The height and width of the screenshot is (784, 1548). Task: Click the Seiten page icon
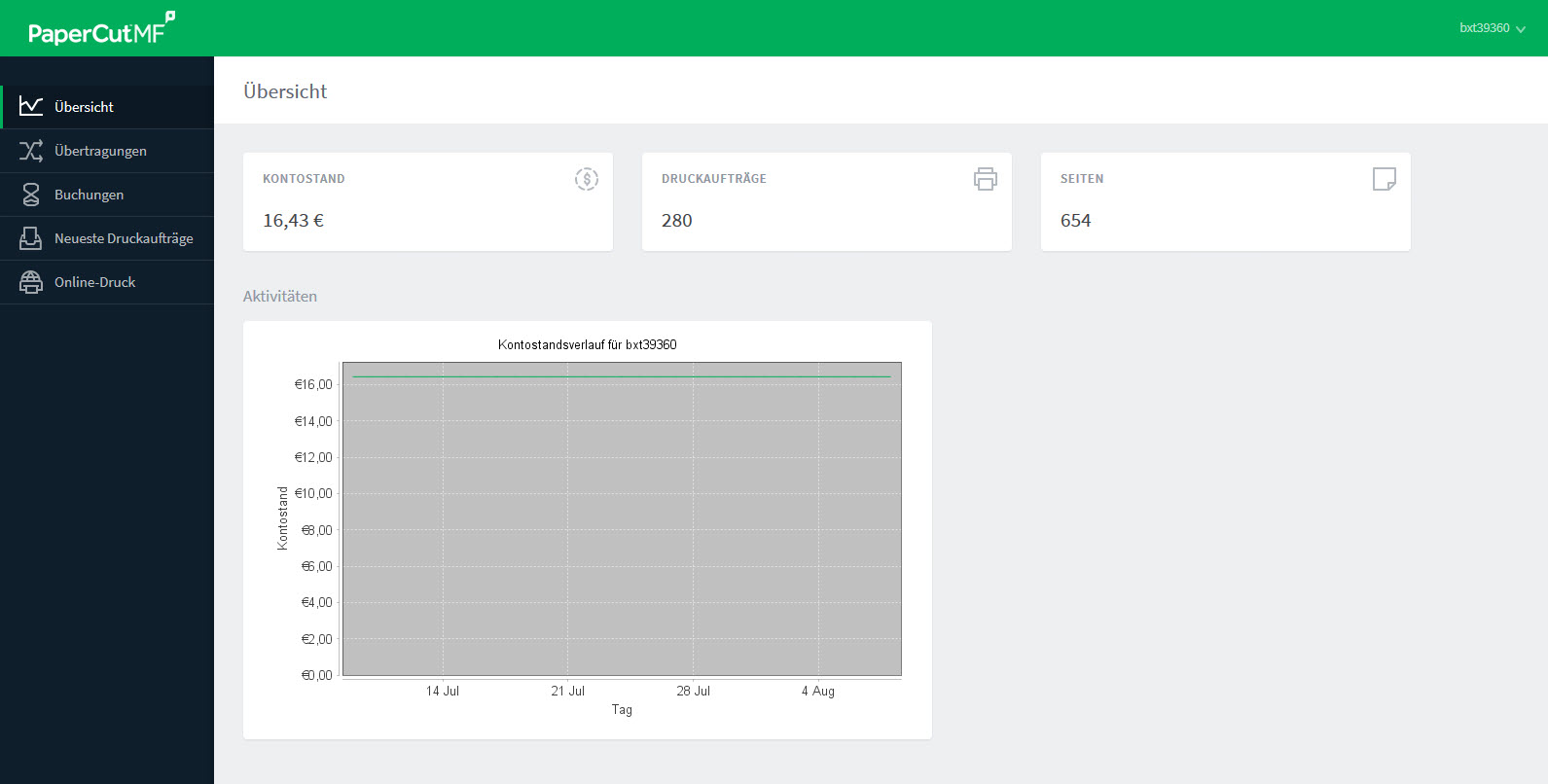pyautogui.click(x=1384, y=179)
